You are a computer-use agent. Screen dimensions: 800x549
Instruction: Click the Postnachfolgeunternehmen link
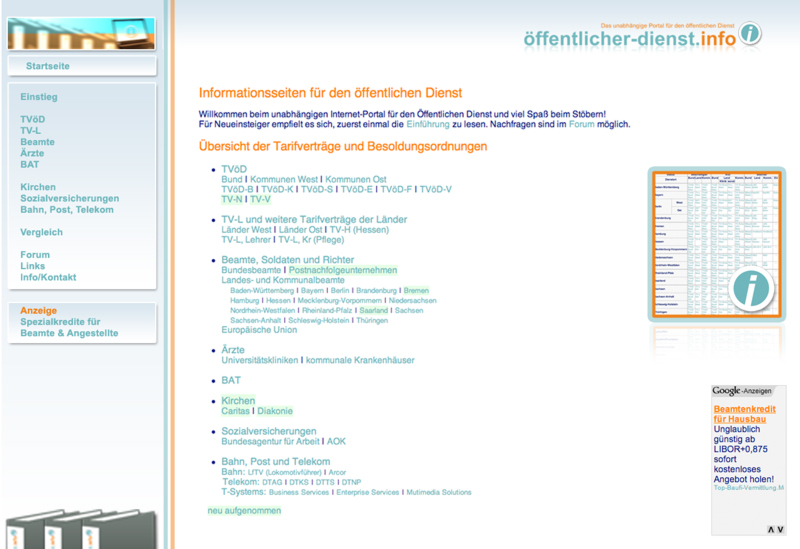pos(343,270)
